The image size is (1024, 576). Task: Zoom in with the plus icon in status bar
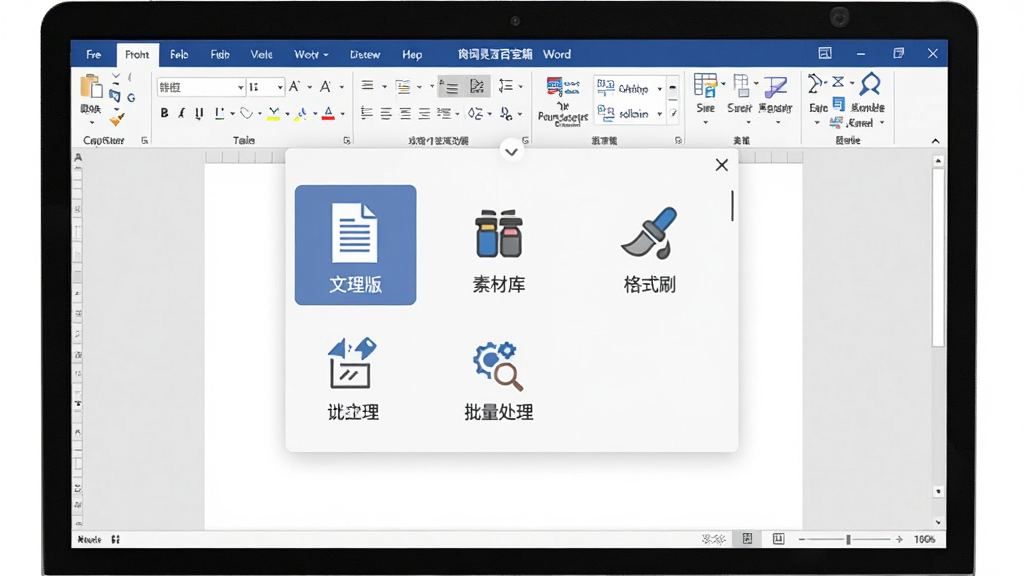[x=899, y=539]
